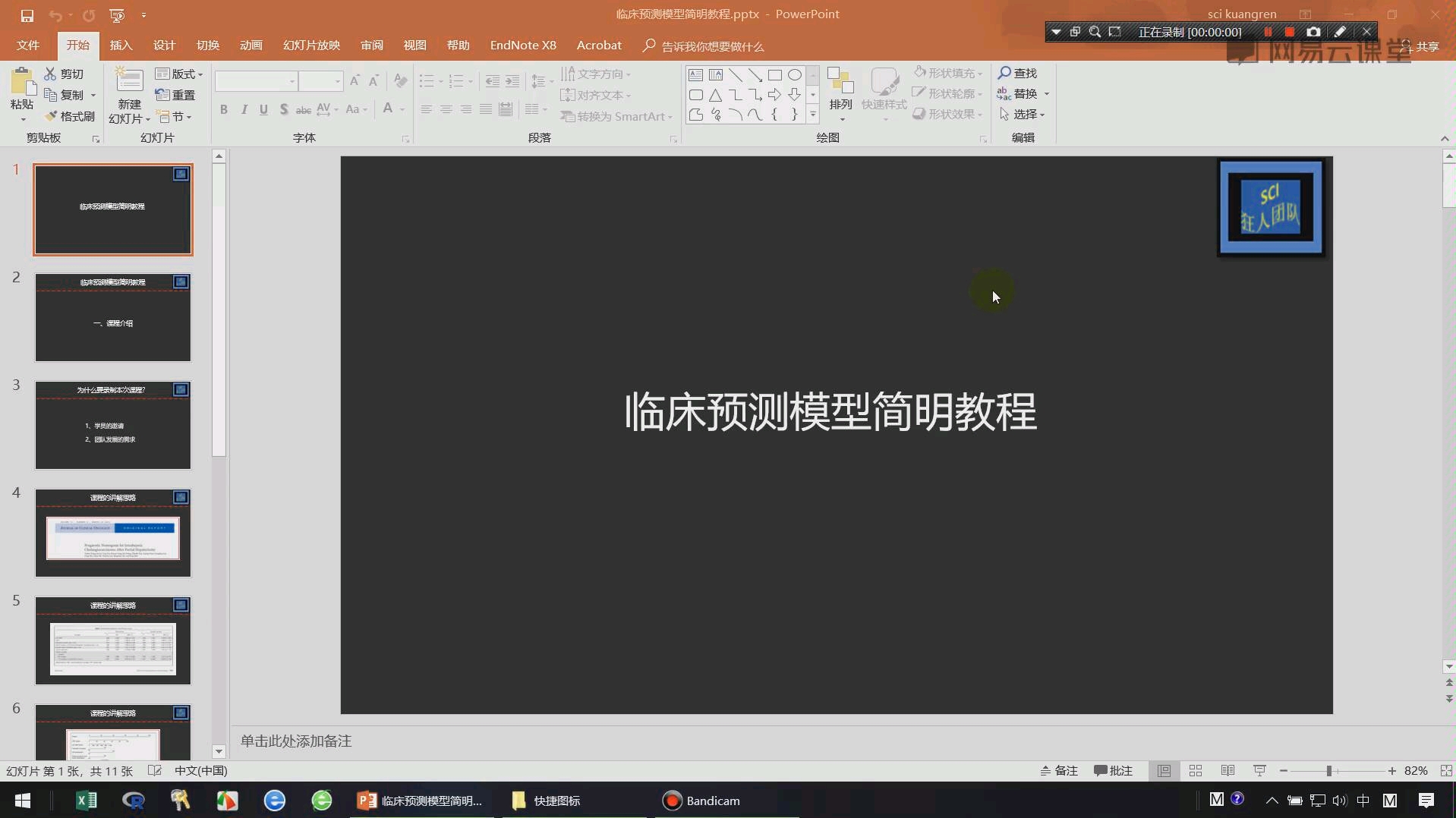Switch to the EndNote X8 ribbon tab
The image size is (1456, 818).
click(x=522, y=45)
